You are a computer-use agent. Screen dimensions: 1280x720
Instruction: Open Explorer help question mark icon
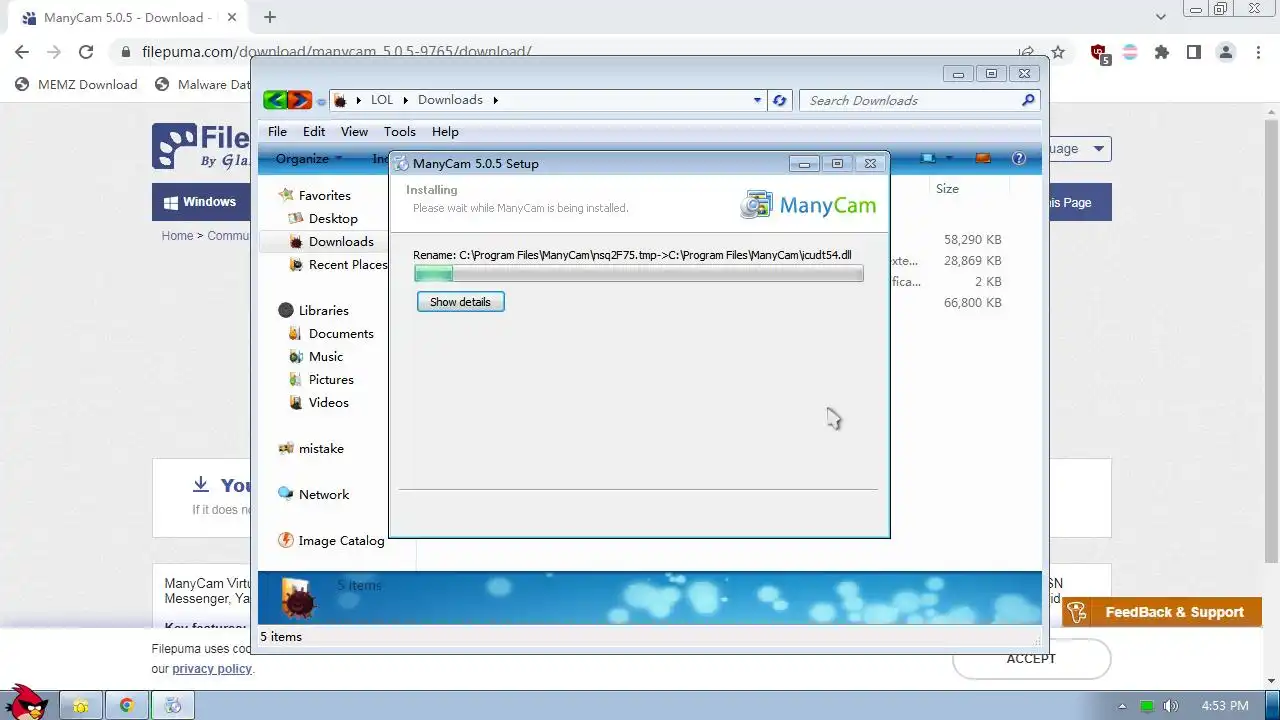point(1019,158)
